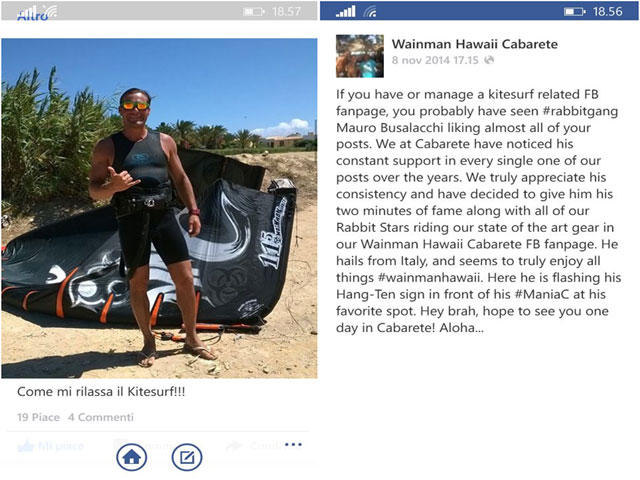Viewport: 640px width, 480px height.
Task: Open the kitesurfer photo in full view
Action: [x=159, y=208]
